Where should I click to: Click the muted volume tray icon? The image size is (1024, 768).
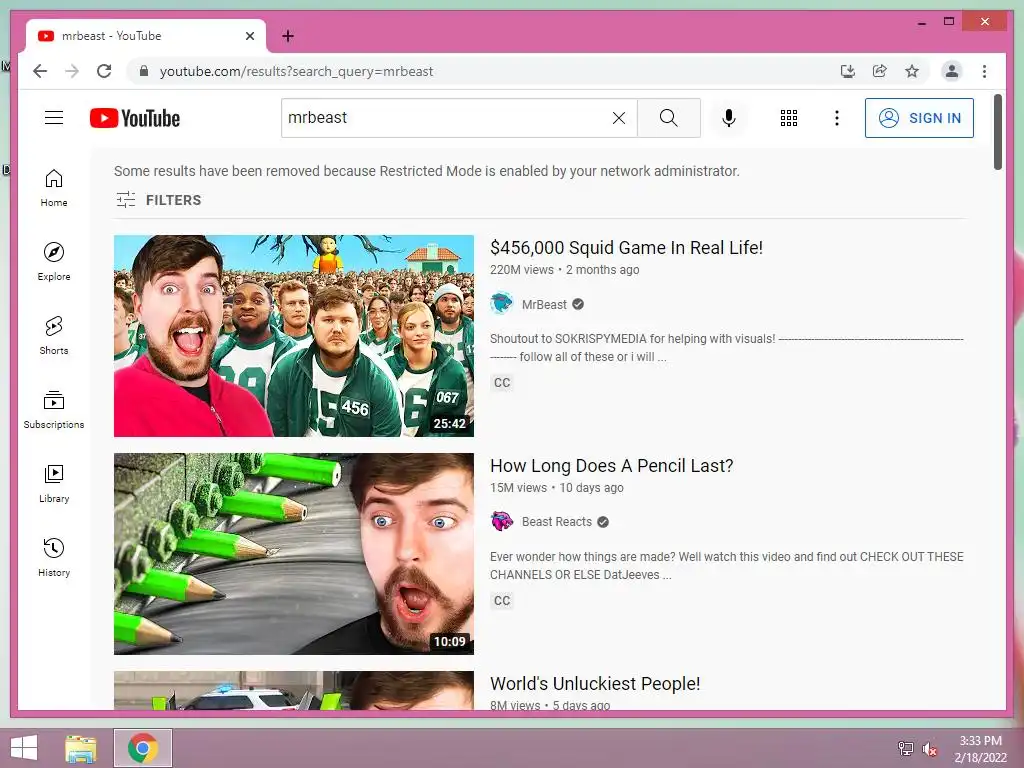point(930,749)
